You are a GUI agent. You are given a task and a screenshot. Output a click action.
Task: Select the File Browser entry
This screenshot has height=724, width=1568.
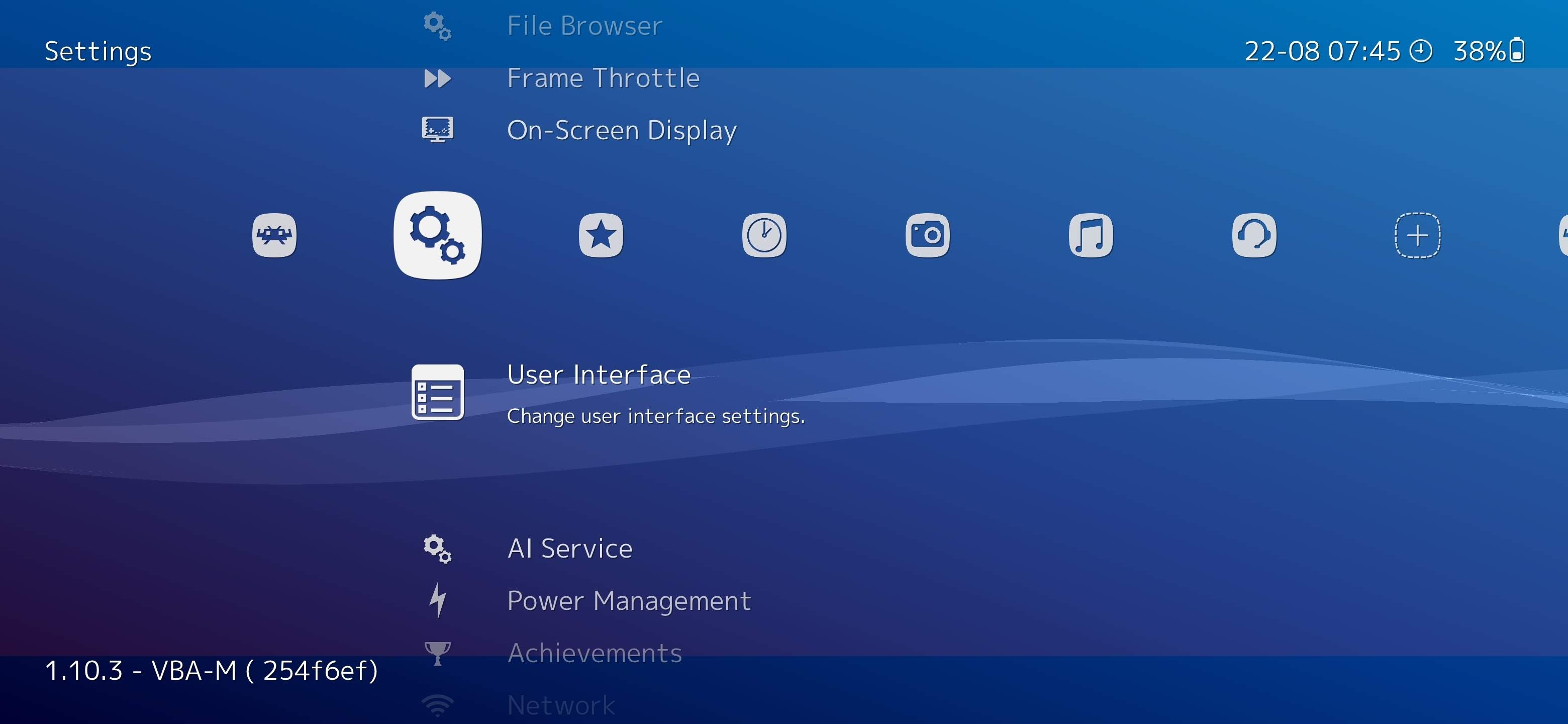584,26
